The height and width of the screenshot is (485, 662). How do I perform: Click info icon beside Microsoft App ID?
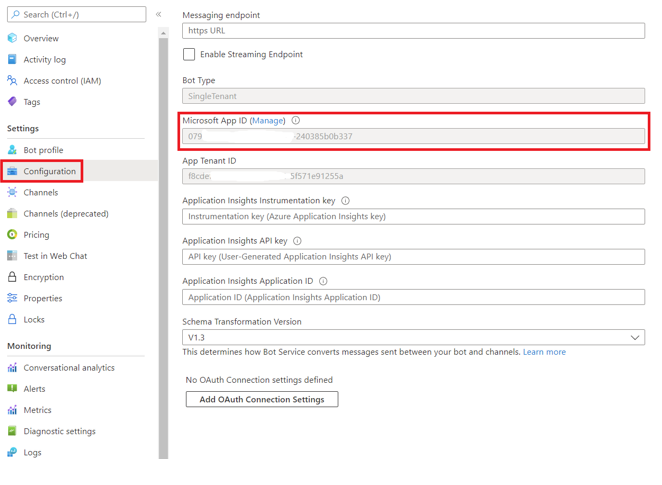[x=296, y=120]
